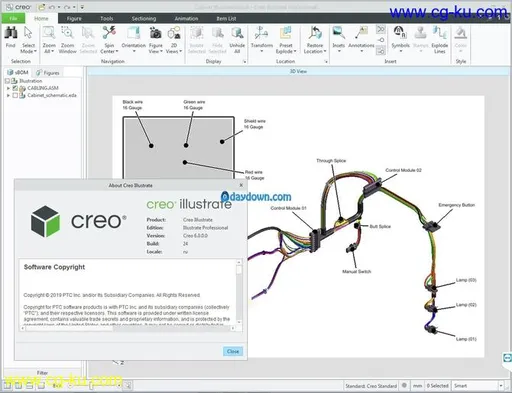This screenshot has width=512, height=393.
Task: Toggle the CABLING.ASM checkbox
Action: pos(15,88)
